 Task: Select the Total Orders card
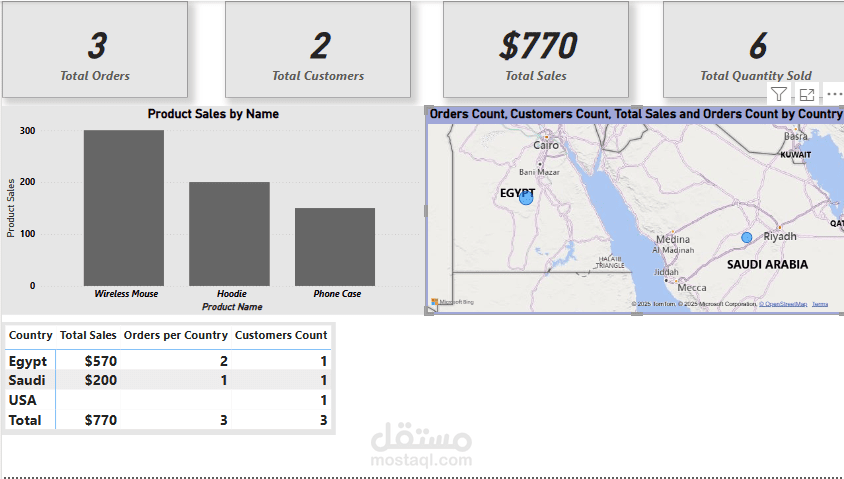[95, 50]
